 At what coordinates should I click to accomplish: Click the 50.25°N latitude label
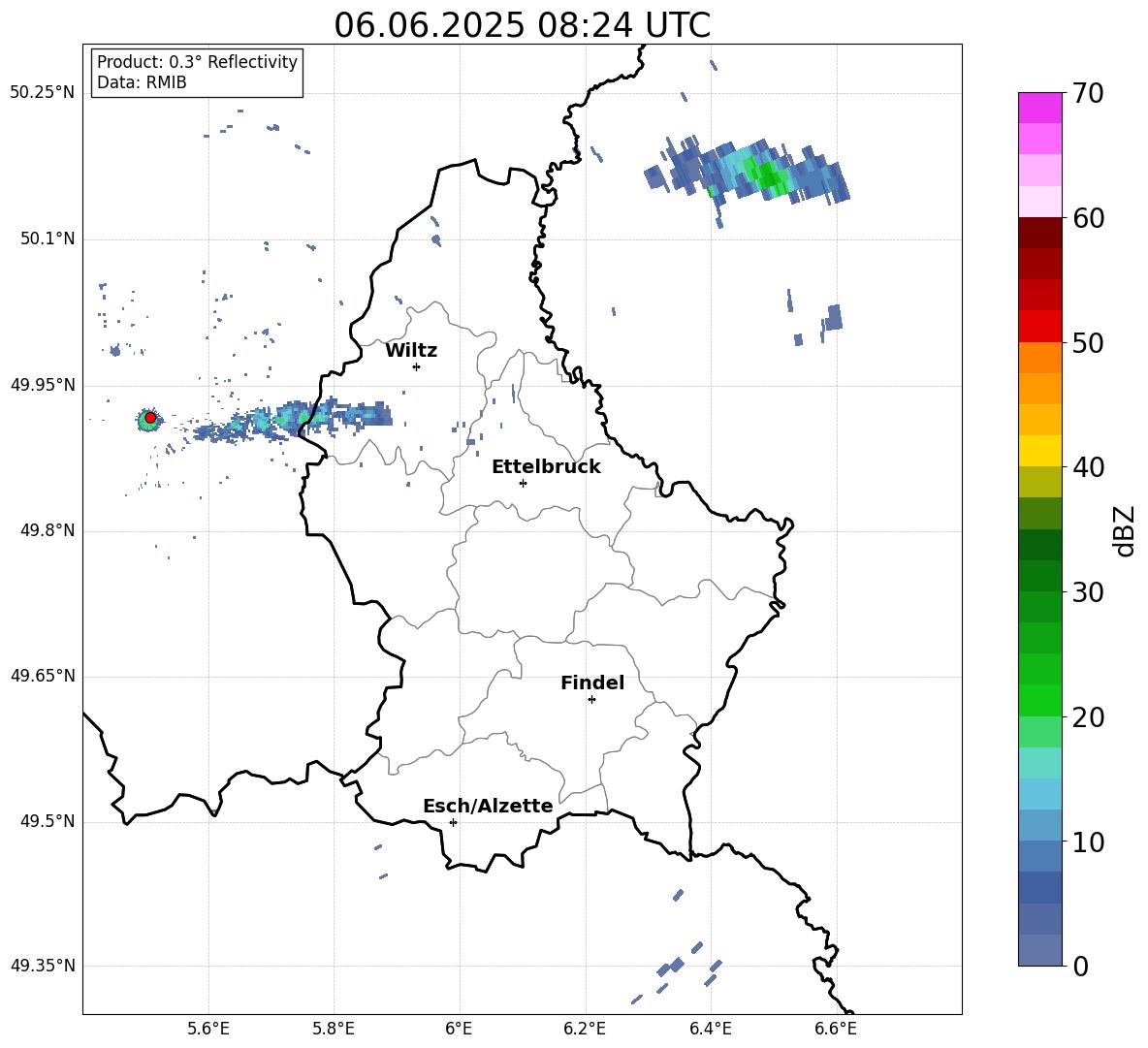click(43, 93)
